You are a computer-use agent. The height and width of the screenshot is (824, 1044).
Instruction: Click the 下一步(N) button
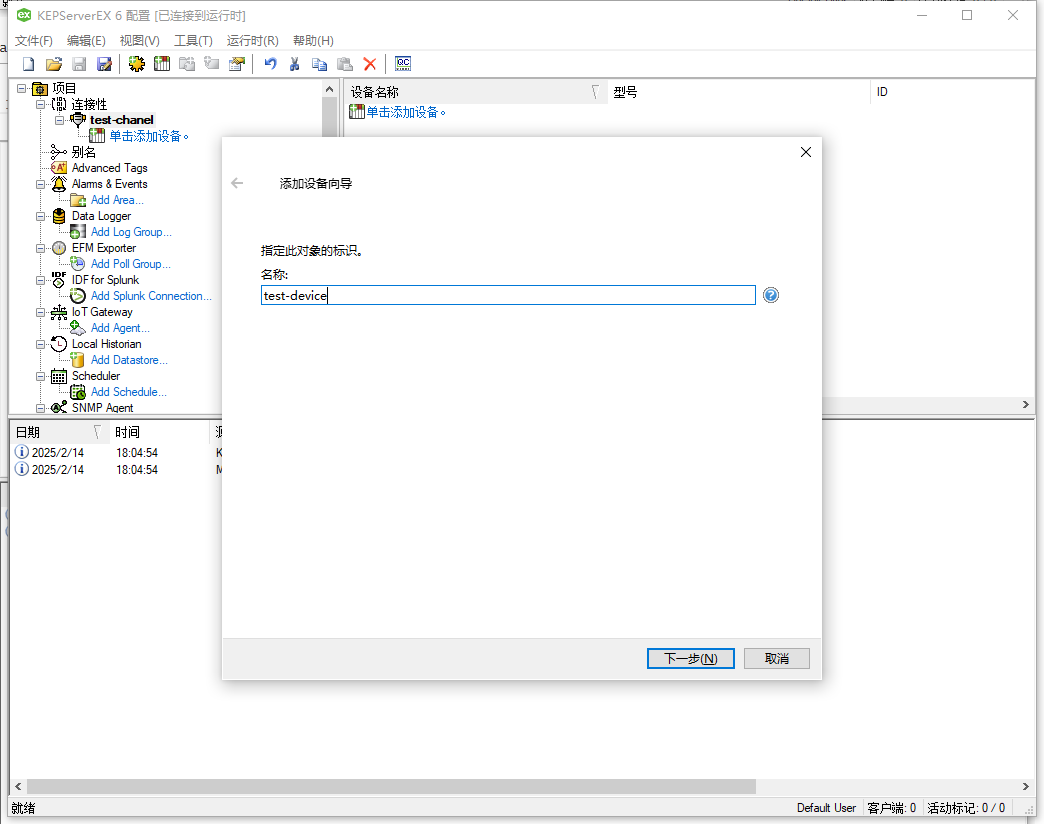(x=690, y=658)
